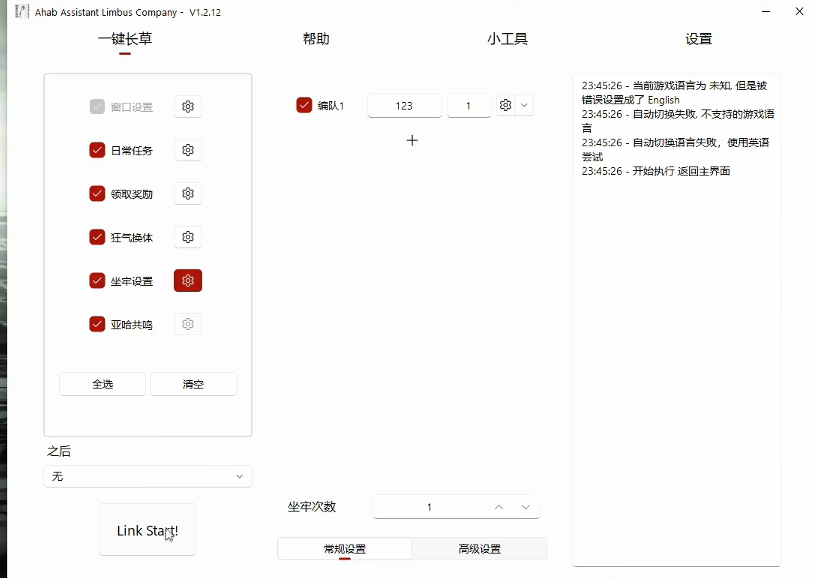Click the team name field containing 123
815x578 pixels.
(x=404, y=105)
